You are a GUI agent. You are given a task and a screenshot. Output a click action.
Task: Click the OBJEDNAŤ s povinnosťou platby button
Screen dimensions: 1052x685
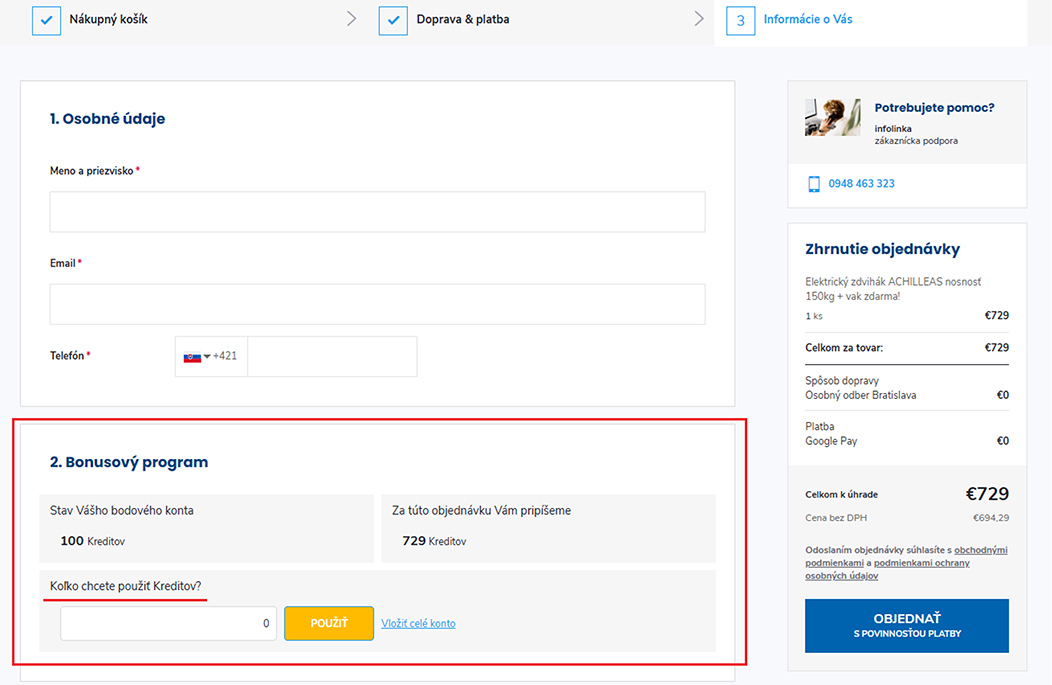click(906, 625)
